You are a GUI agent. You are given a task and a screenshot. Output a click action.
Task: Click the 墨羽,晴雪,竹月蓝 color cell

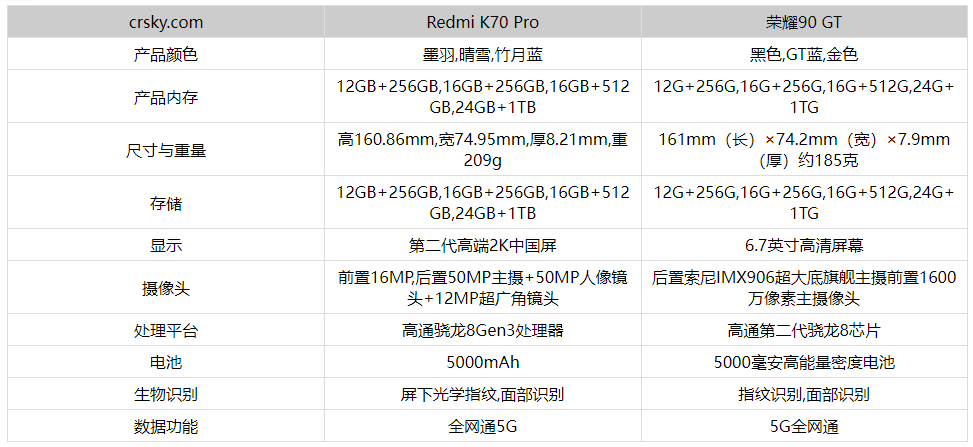[482, 54]
